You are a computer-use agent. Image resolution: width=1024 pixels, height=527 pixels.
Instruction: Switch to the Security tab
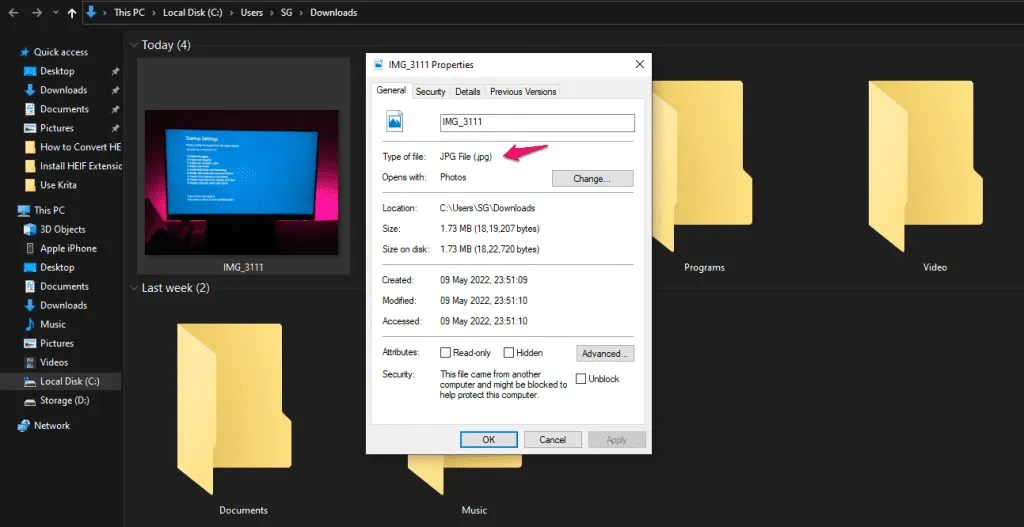click(x=430, y=92)
